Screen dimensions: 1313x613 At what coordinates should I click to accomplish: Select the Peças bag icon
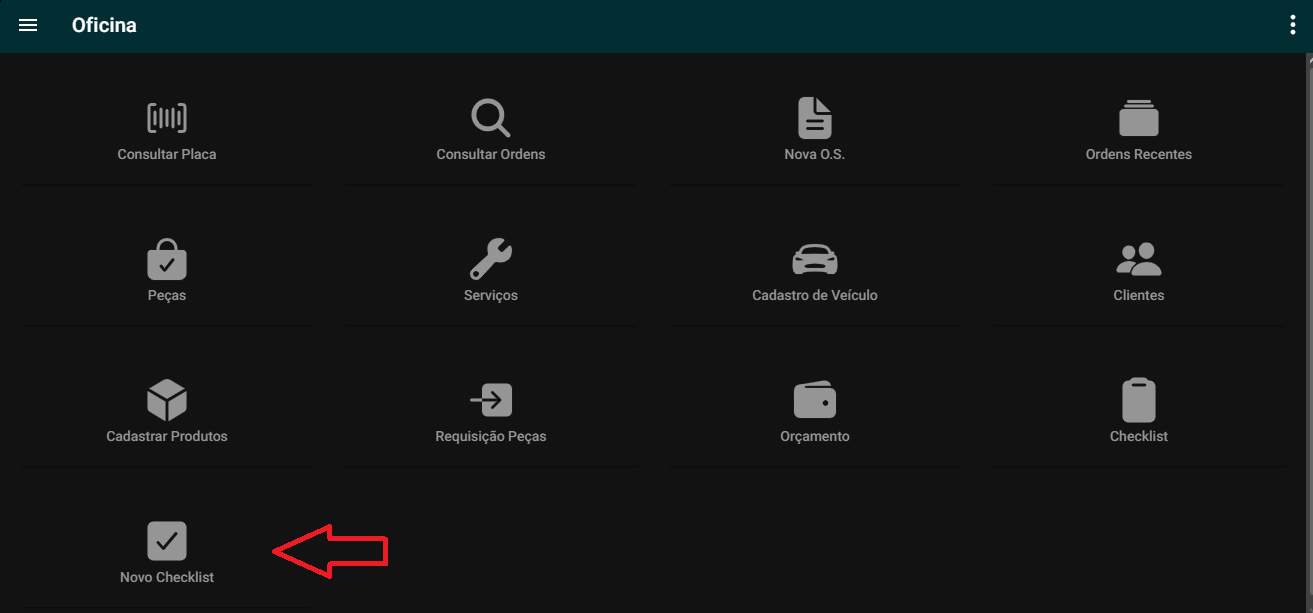(167, 259)
